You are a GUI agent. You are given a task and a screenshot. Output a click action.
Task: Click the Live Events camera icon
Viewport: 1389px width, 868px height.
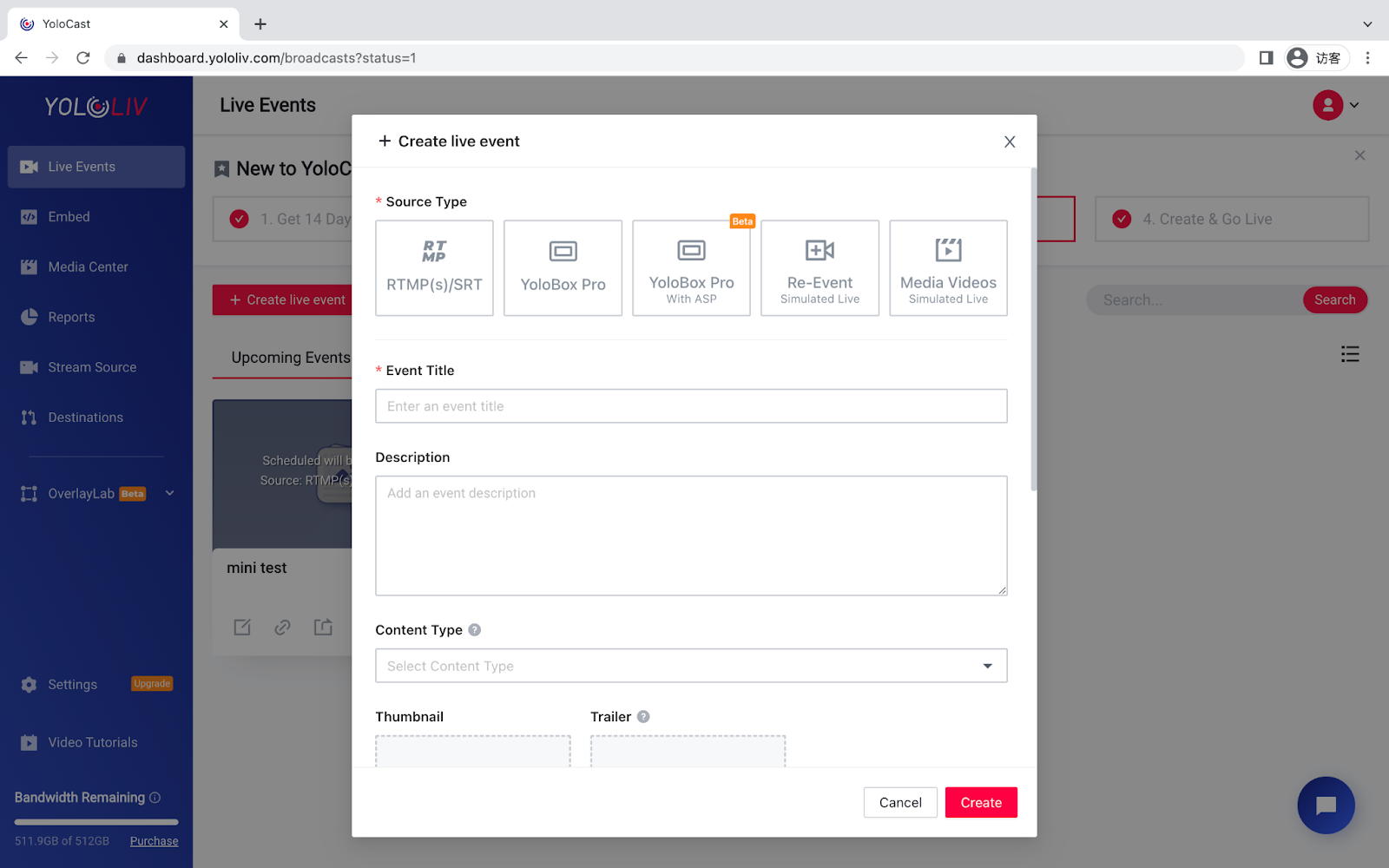tap(30, 167)
